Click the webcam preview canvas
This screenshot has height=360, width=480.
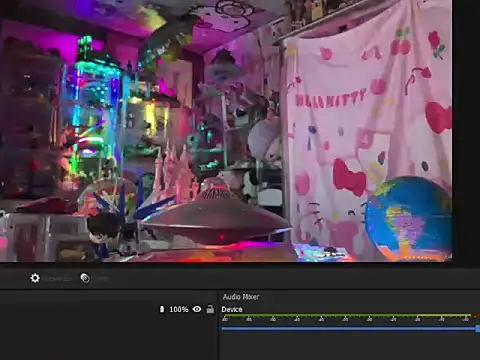pos(226,131)
